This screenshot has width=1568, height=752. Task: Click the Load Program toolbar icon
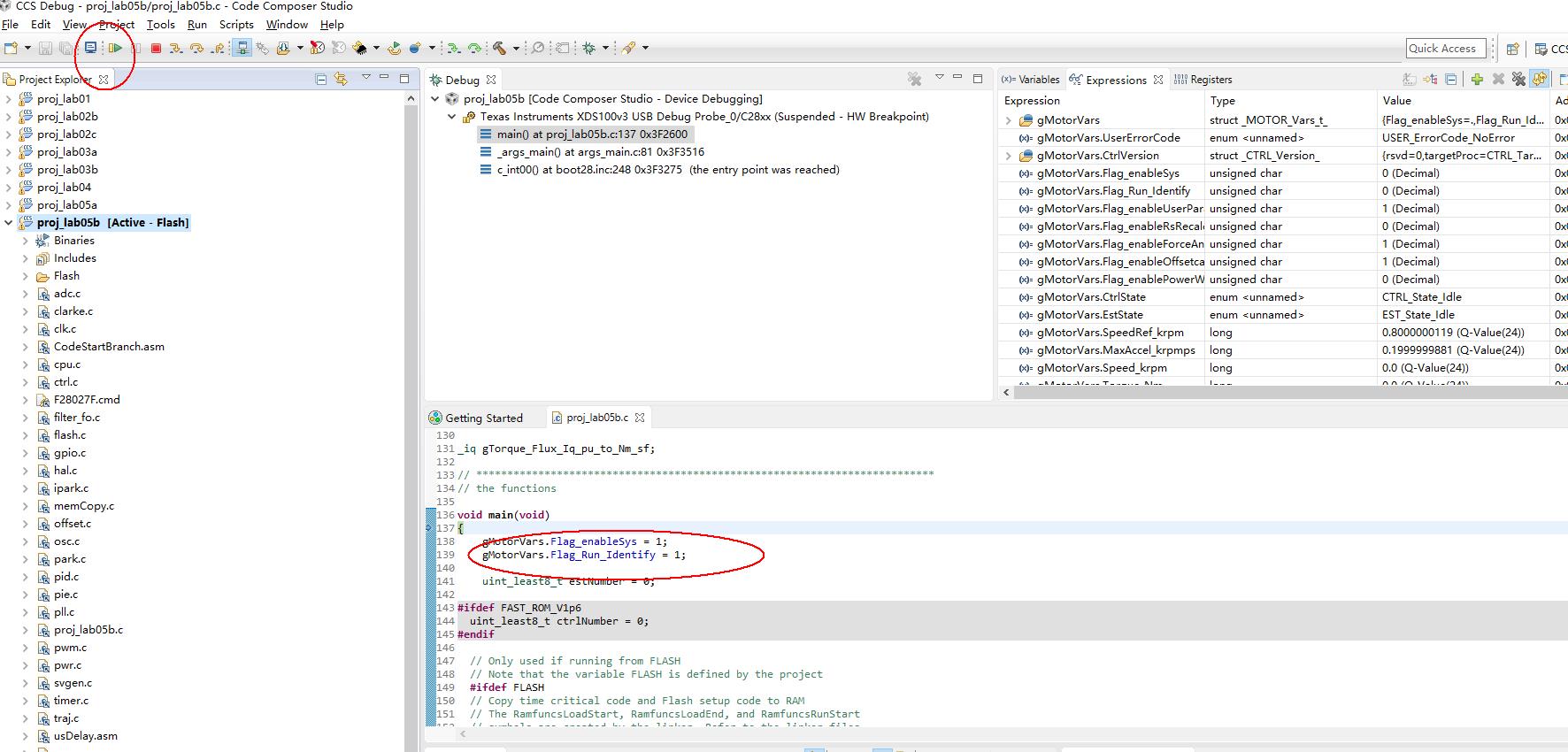pyautogui.click(x=283, y=48)
